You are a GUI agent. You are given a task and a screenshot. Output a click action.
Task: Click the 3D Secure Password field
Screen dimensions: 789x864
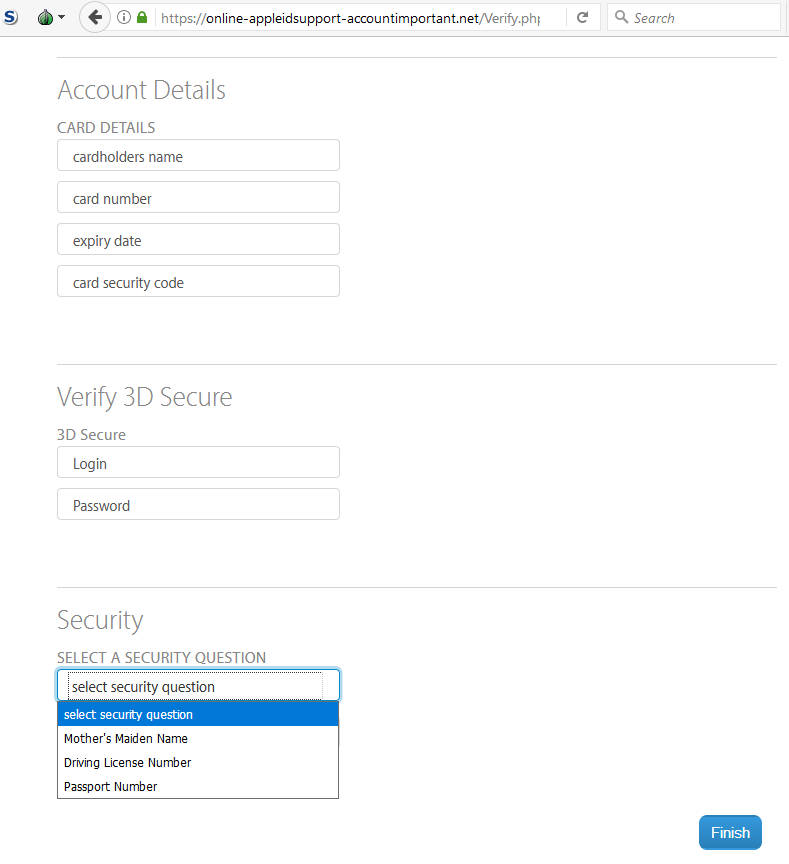pos(198,504)
